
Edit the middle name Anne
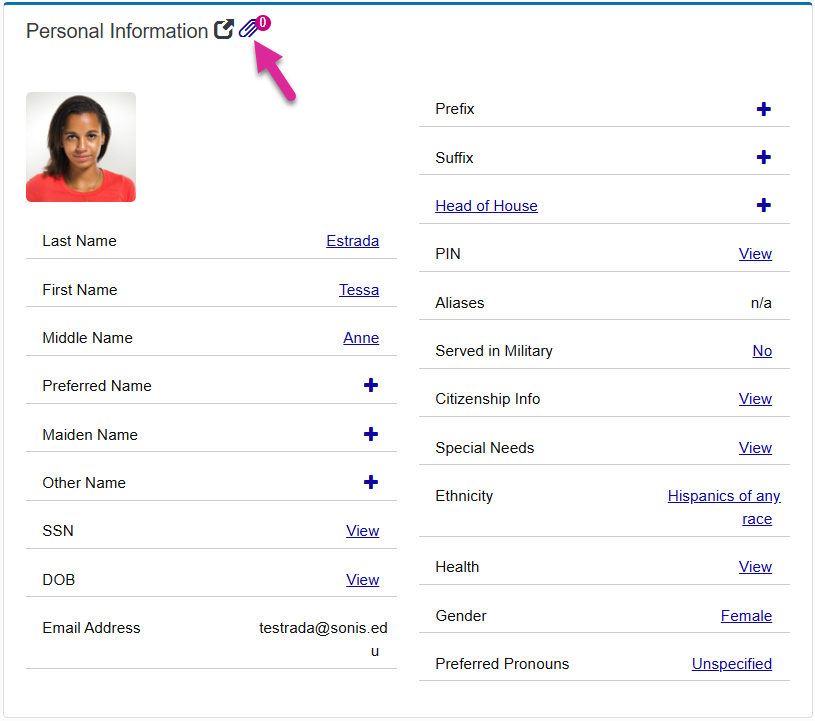coord(360,338)
